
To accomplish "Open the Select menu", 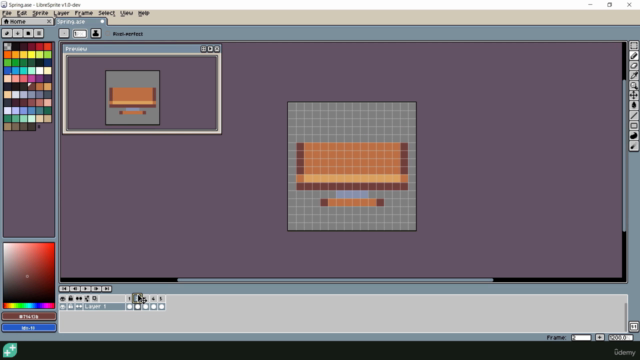I will pyautogui.click(x=106, y=13).
